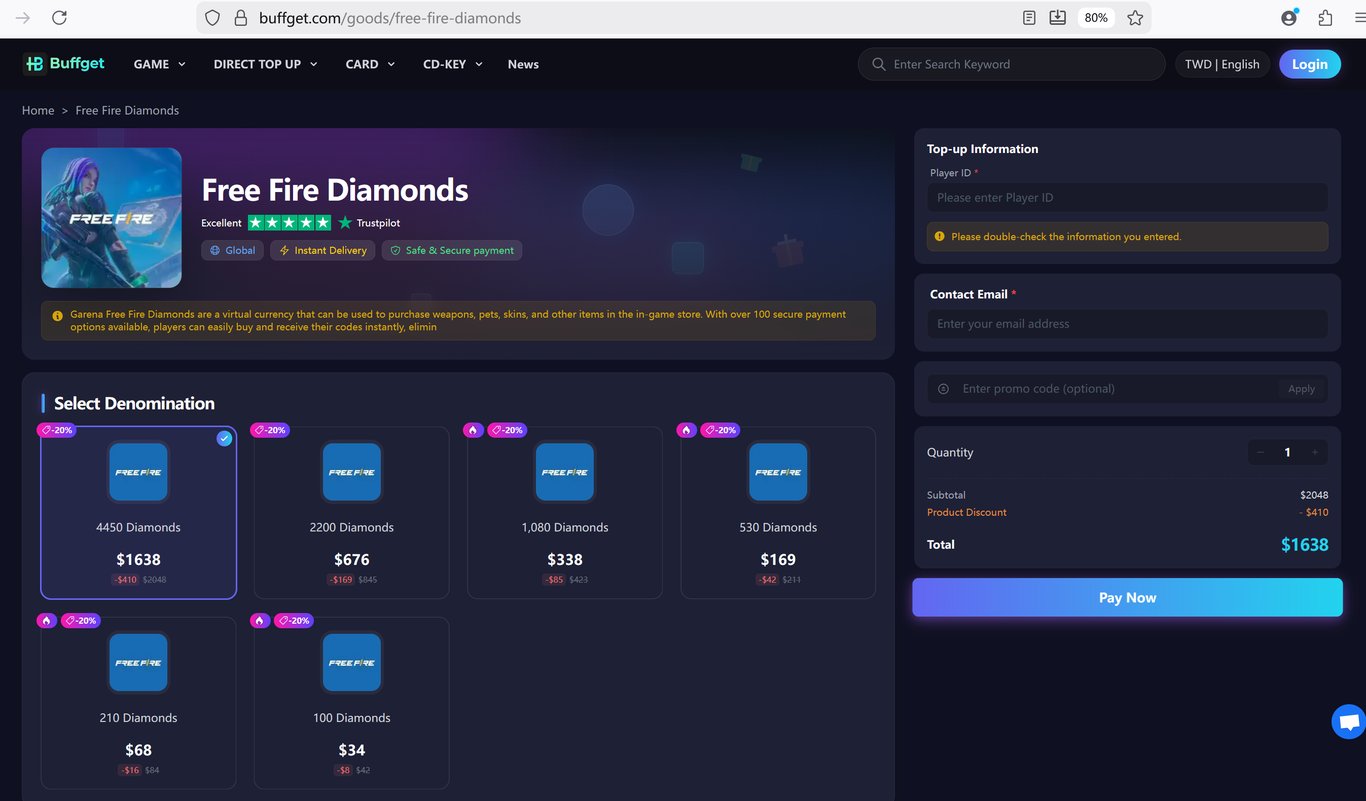Click the hot flame badge on 530 Diamonds
The height and width of the screenshot is (801, 1366).
point(686,430)
